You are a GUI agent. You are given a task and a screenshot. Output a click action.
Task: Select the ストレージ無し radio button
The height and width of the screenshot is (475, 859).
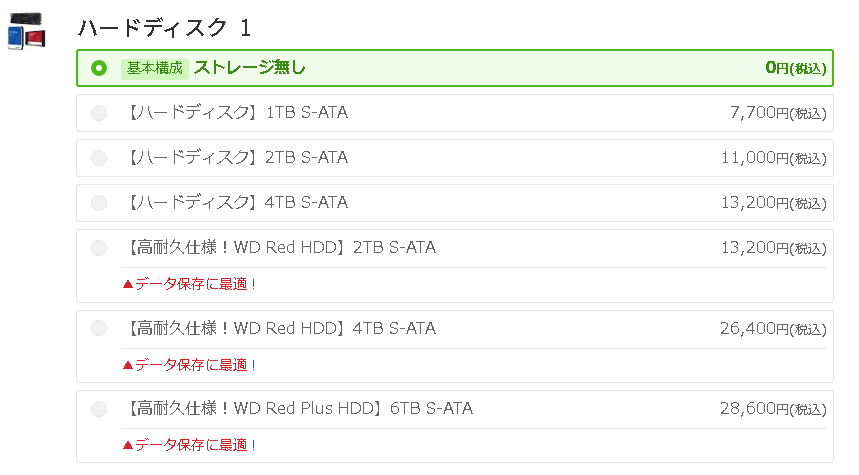99,68
